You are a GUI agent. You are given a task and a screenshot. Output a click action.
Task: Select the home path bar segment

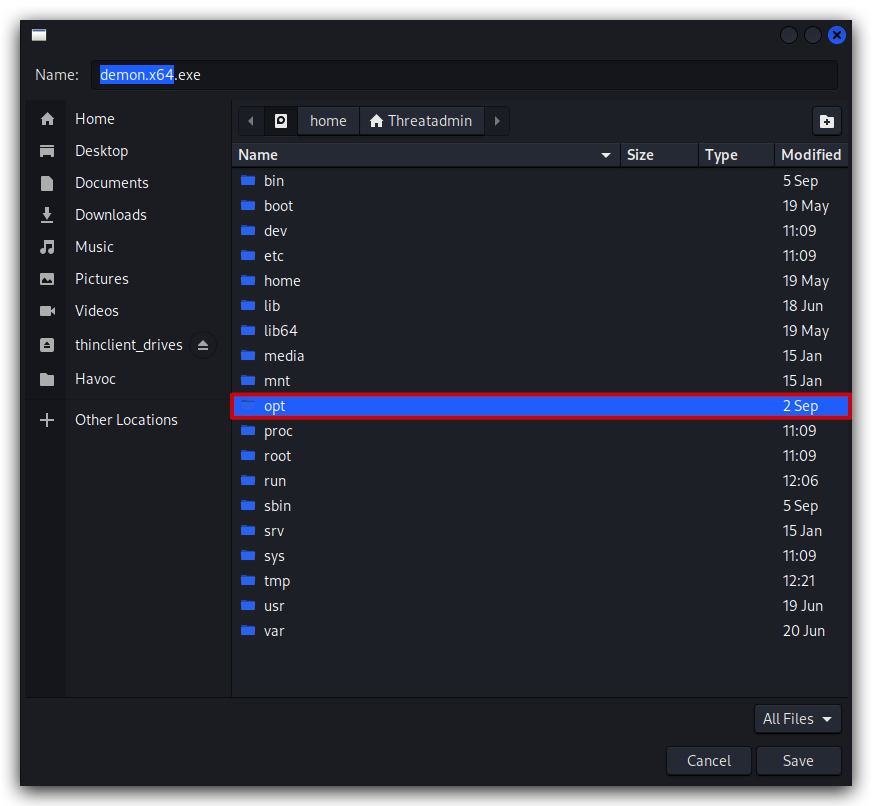click(328, 121)
